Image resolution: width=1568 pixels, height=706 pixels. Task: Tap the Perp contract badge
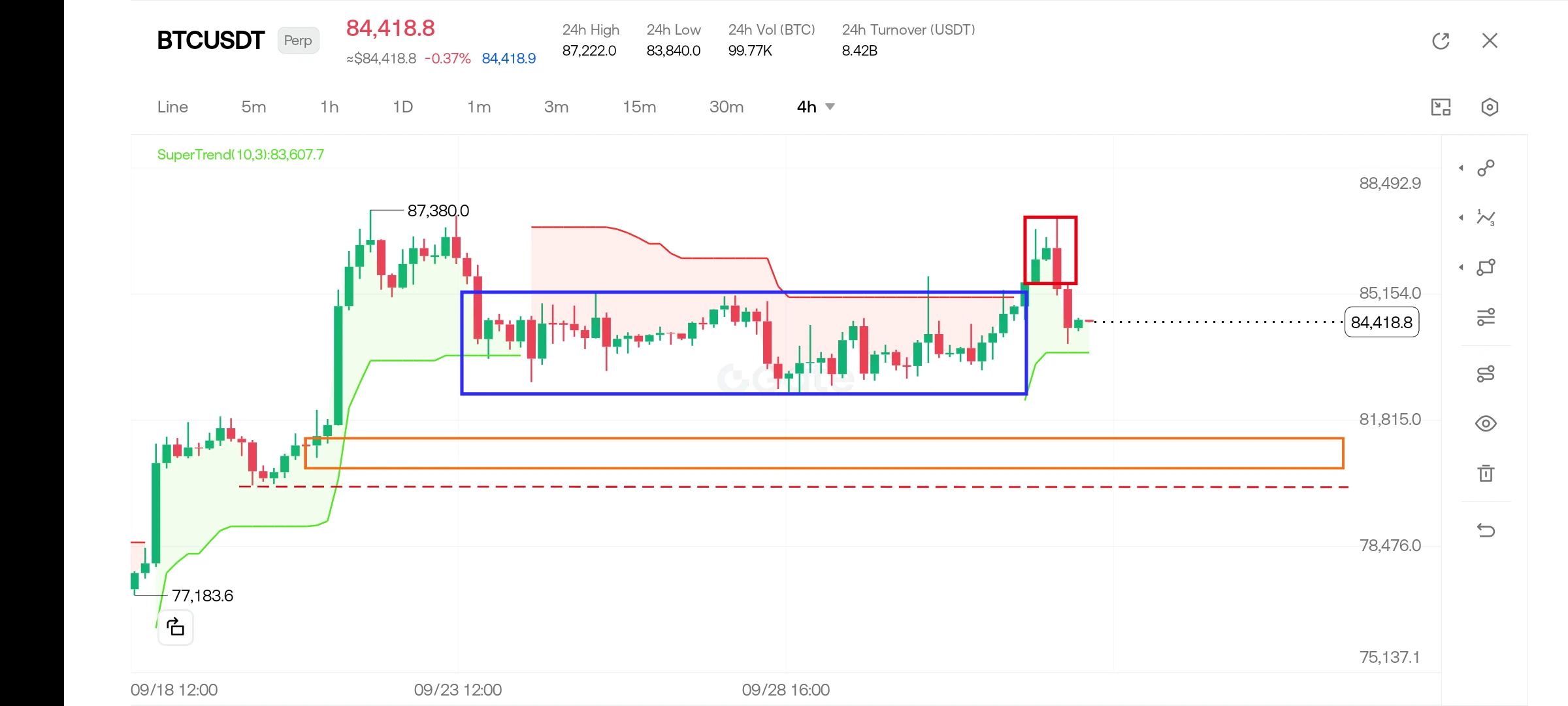(298, 41)
